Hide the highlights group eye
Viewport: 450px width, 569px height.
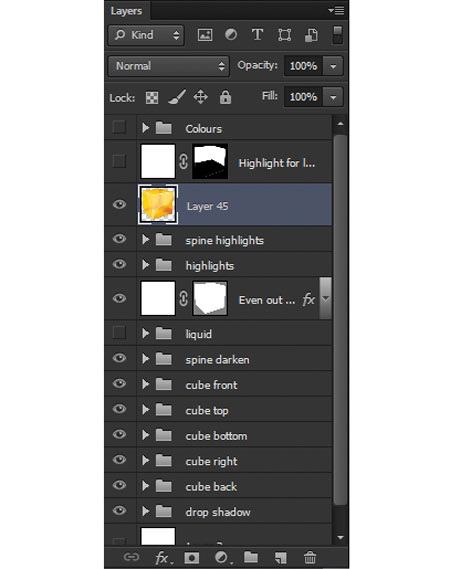[x=119, y=264]
